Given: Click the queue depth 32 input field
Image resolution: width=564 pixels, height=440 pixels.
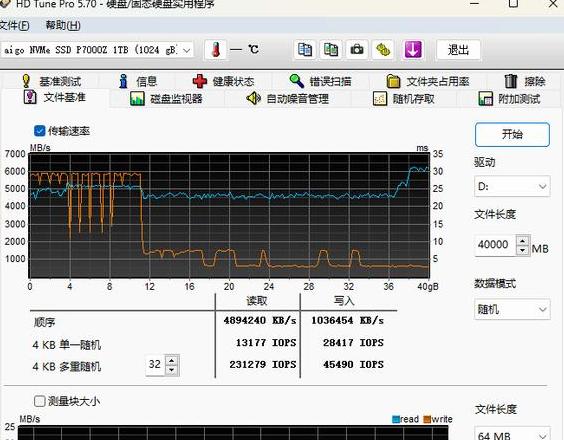Looking at the screenshot, I should click(156, 365).
